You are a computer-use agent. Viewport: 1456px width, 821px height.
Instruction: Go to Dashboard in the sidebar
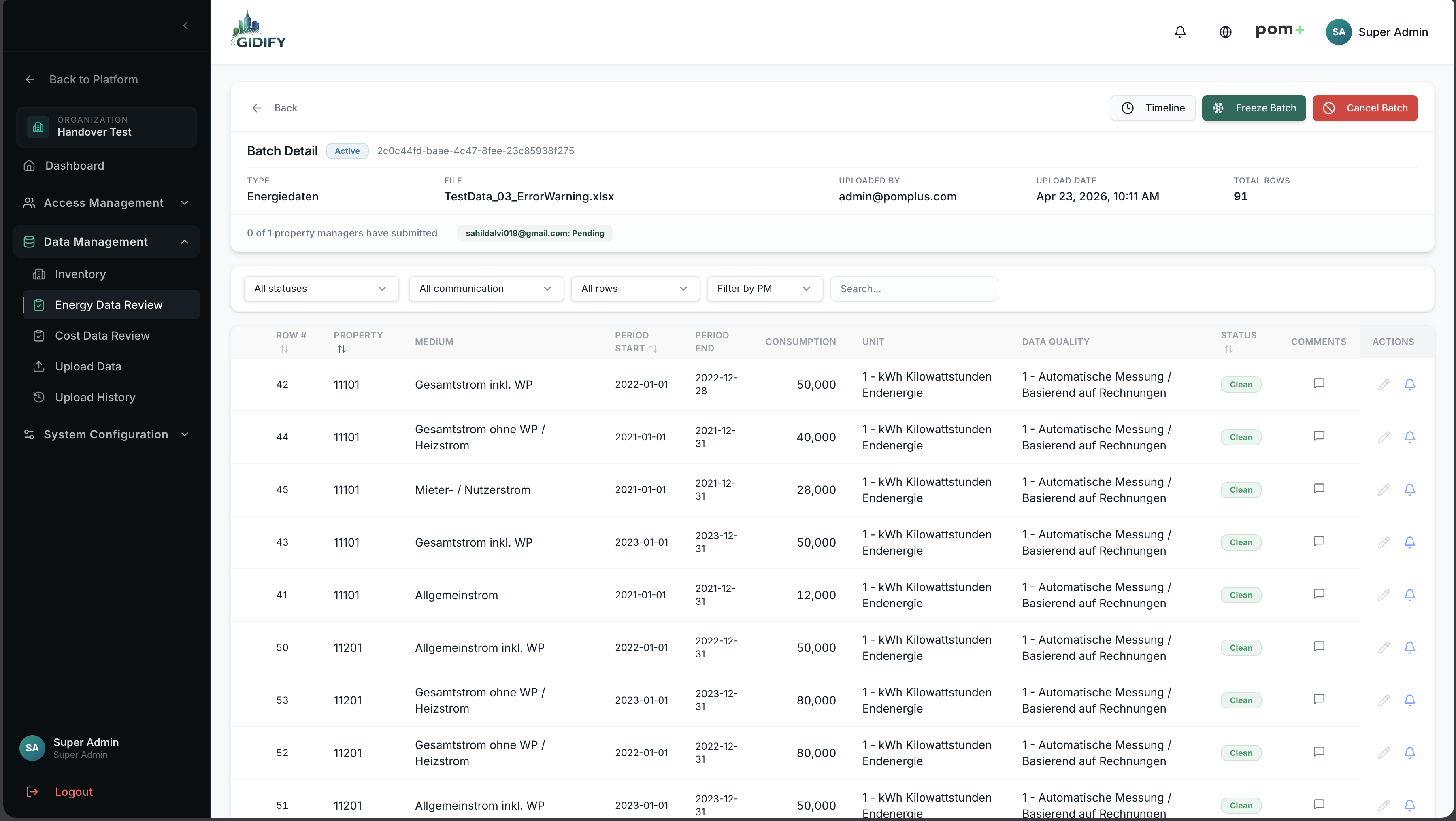(x=106, y=166)
